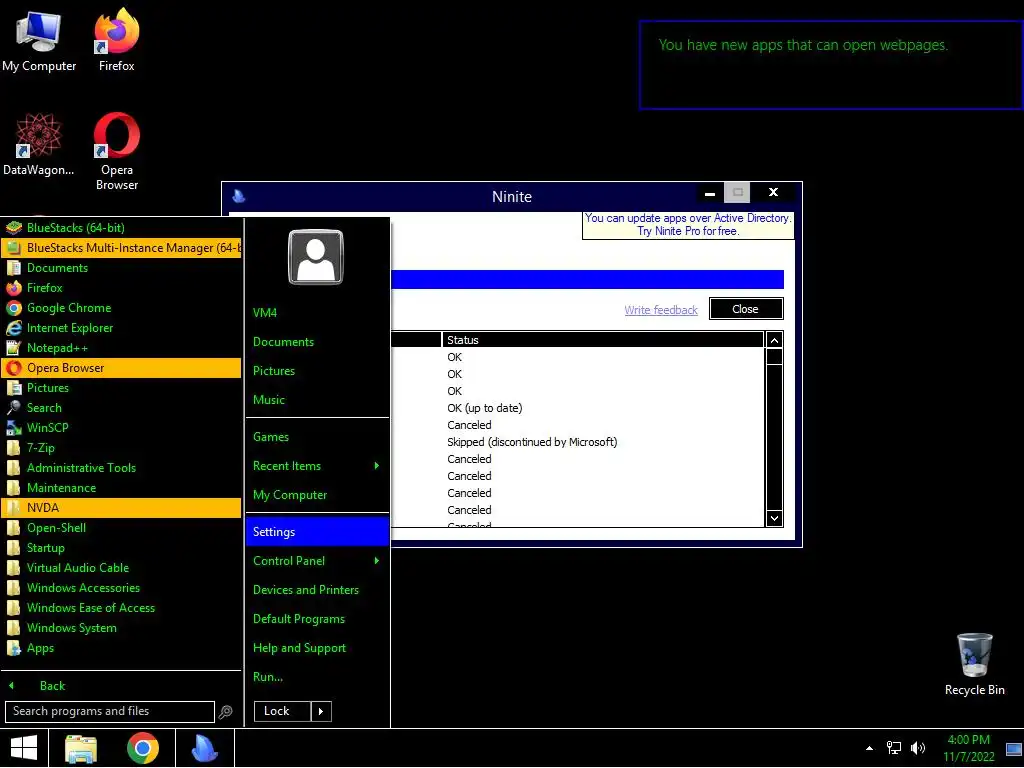Click scroll down arrow in Ninite list
Screen dimensions: 1024x768
[774, 519]
